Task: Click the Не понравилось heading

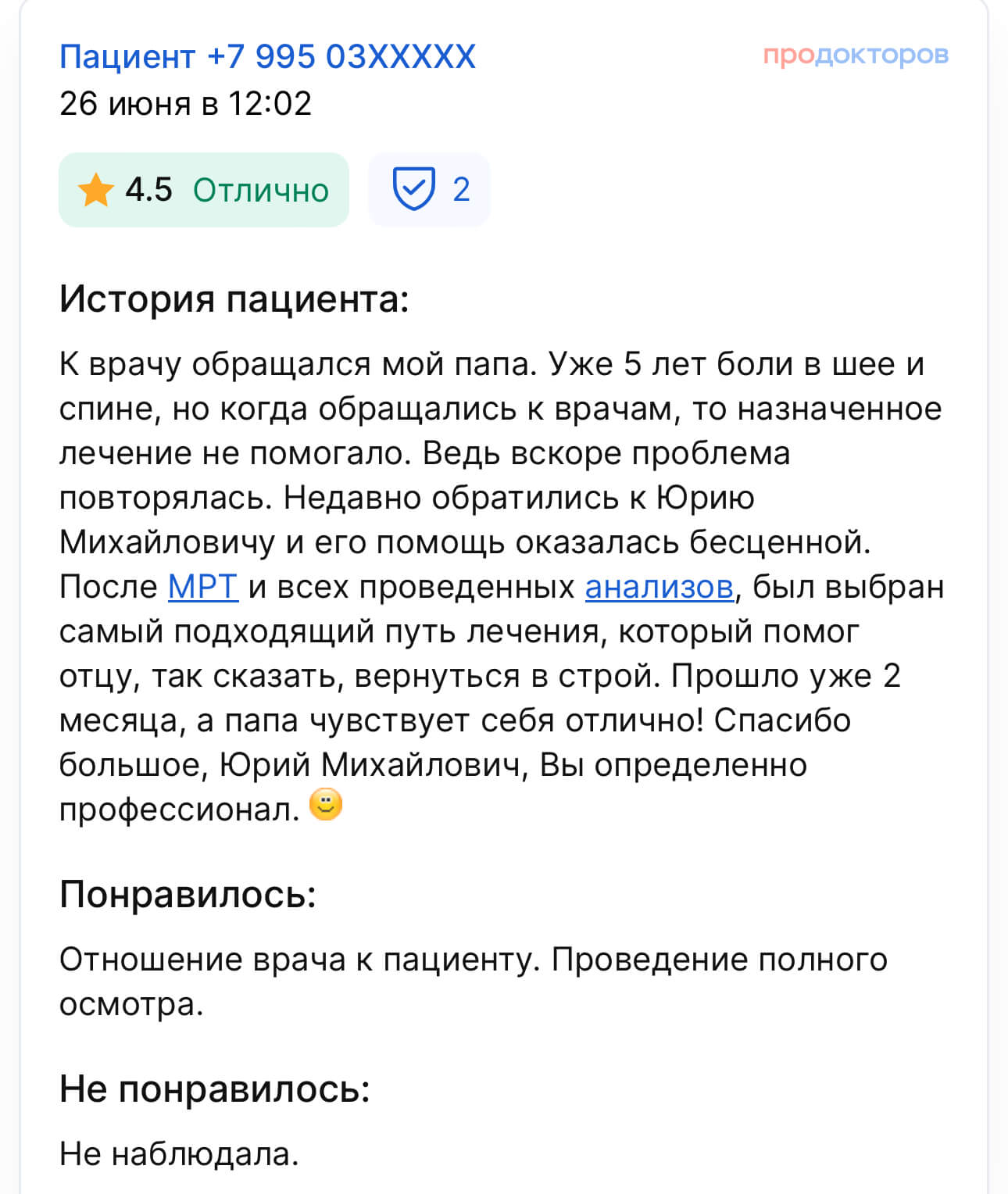Action: tap(214, 1088)
